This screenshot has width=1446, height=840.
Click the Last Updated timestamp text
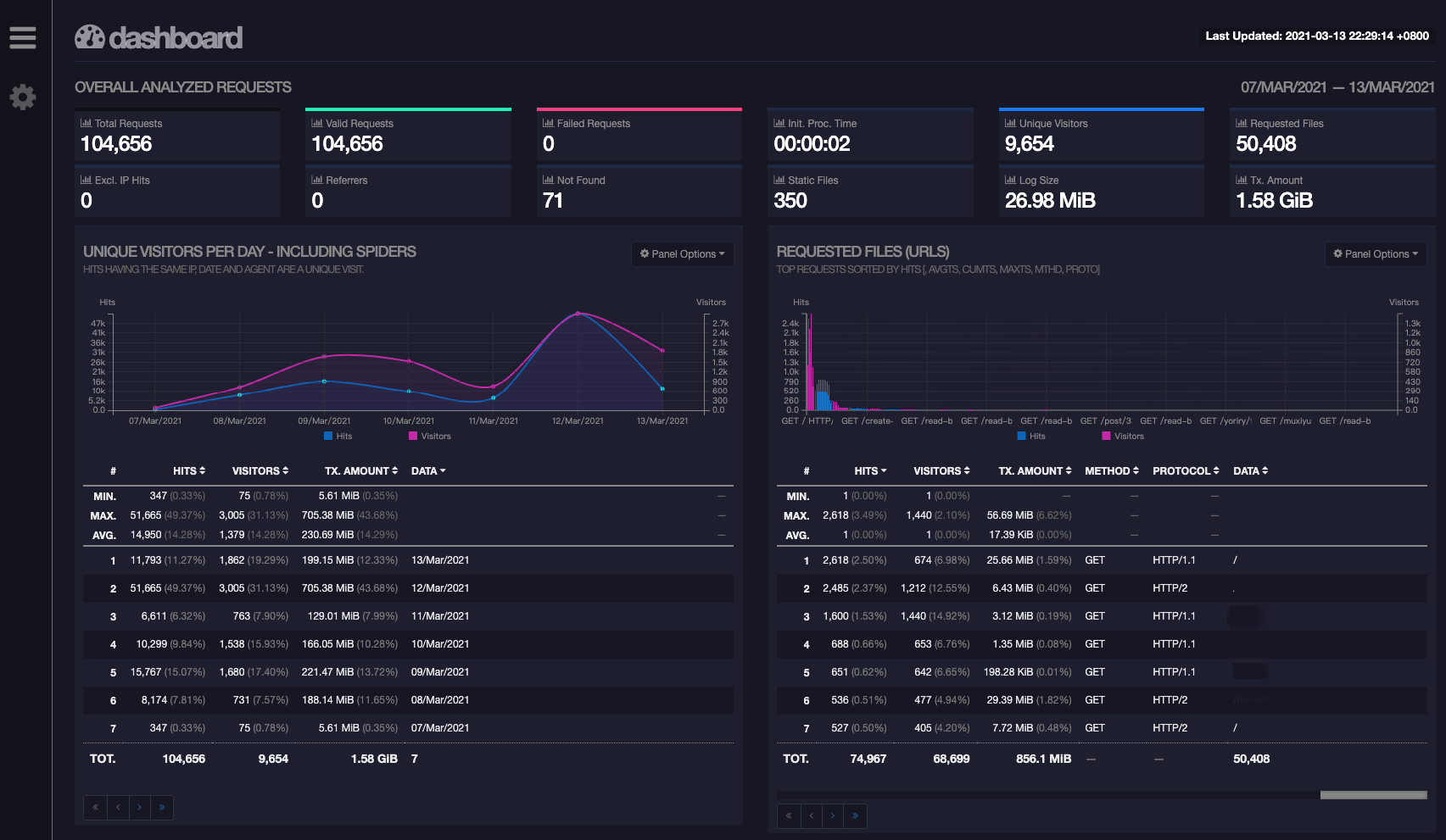[1317, 36]
